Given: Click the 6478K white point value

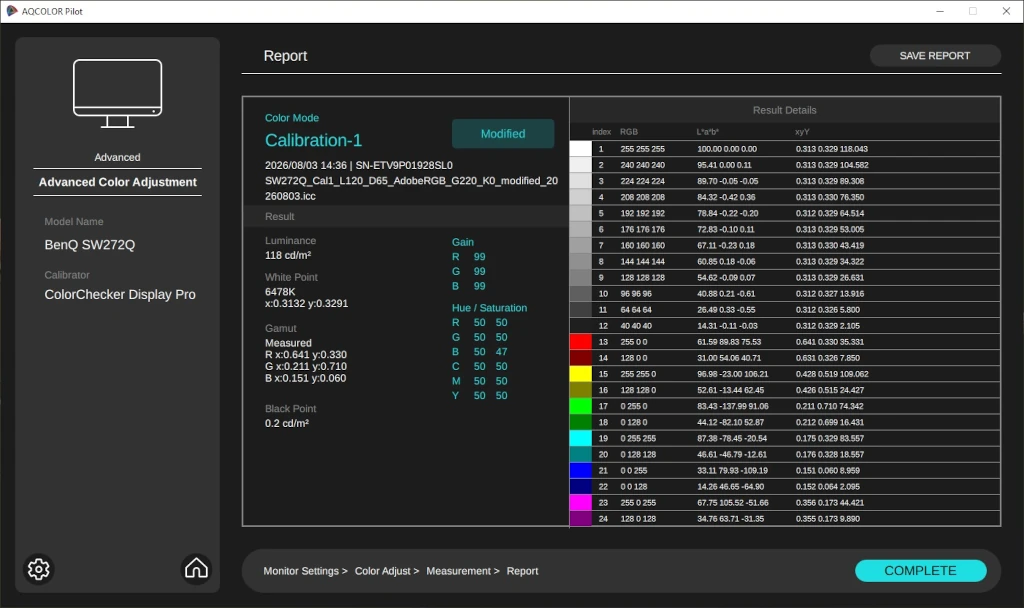Looking at the screenshot, I should pyautogui.click(x=280, y=291).
